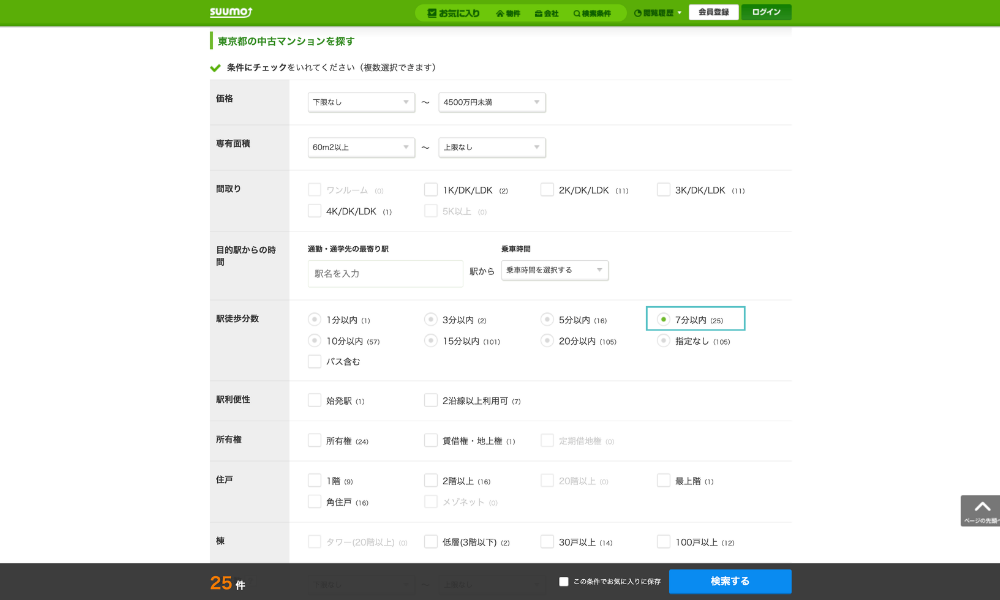Image resolution: width=1000 pixels, height=600 pixels.
Task: Click the page-top arrow button
Action: point(981,510)
